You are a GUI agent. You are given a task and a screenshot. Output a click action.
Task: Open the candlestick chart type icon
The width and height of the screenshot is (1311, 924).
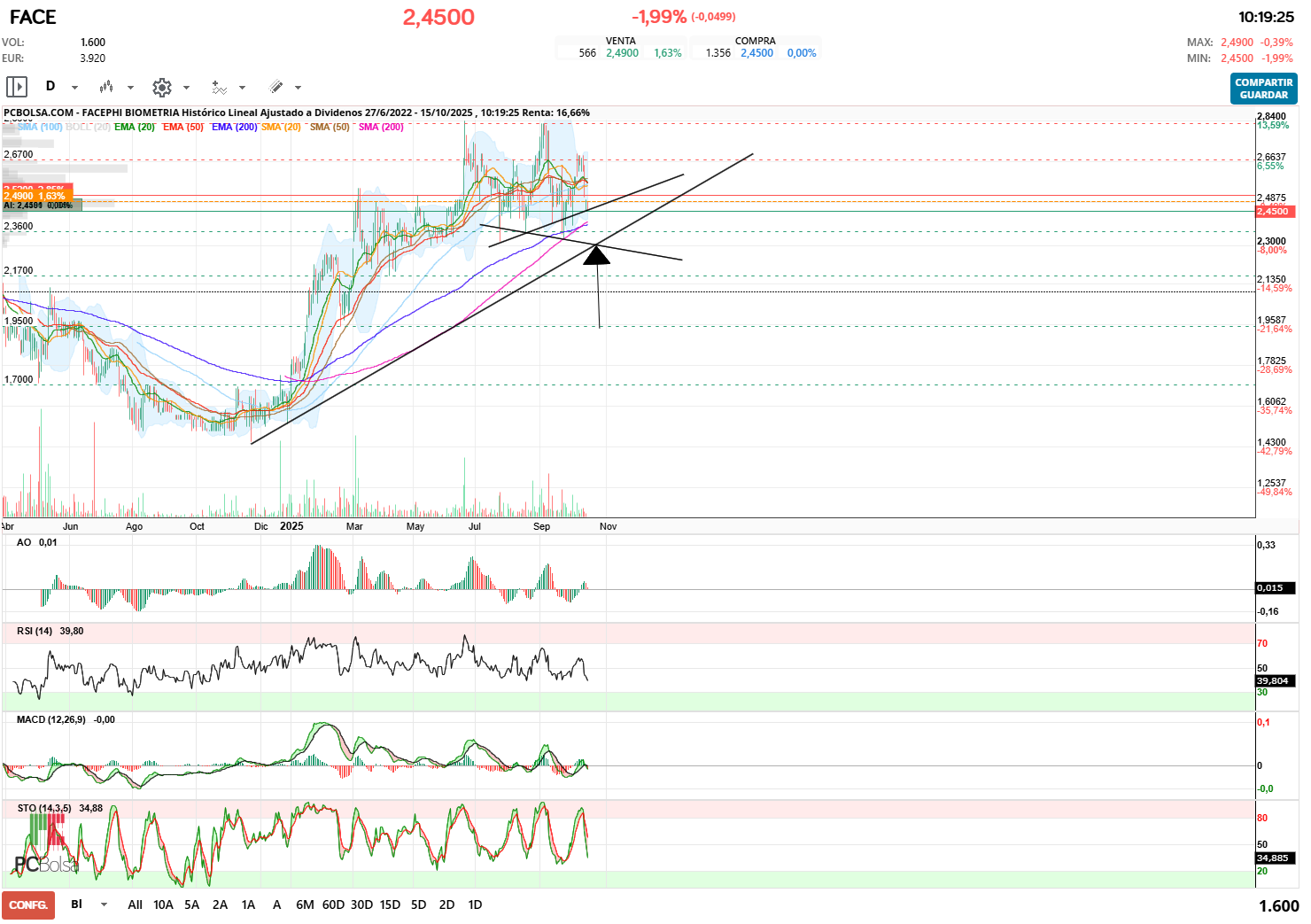106,87
